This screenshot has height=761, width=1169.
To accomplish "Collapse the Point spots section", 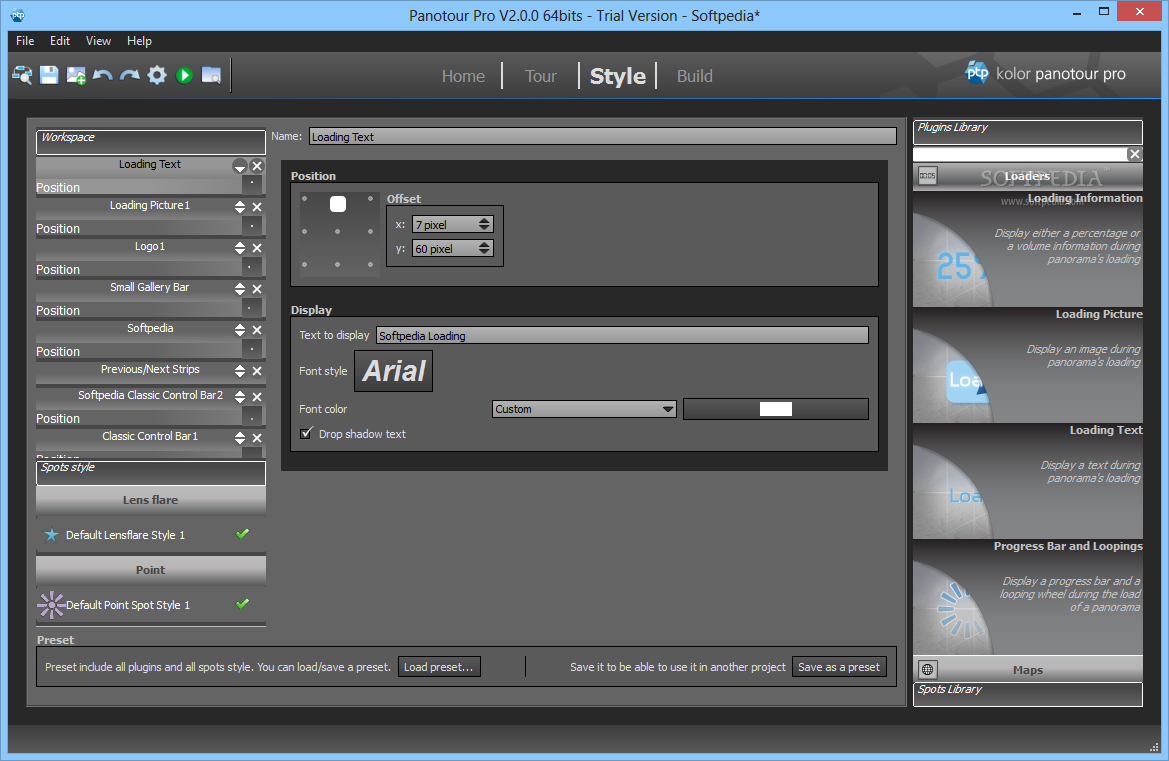I will pos(151,570).
